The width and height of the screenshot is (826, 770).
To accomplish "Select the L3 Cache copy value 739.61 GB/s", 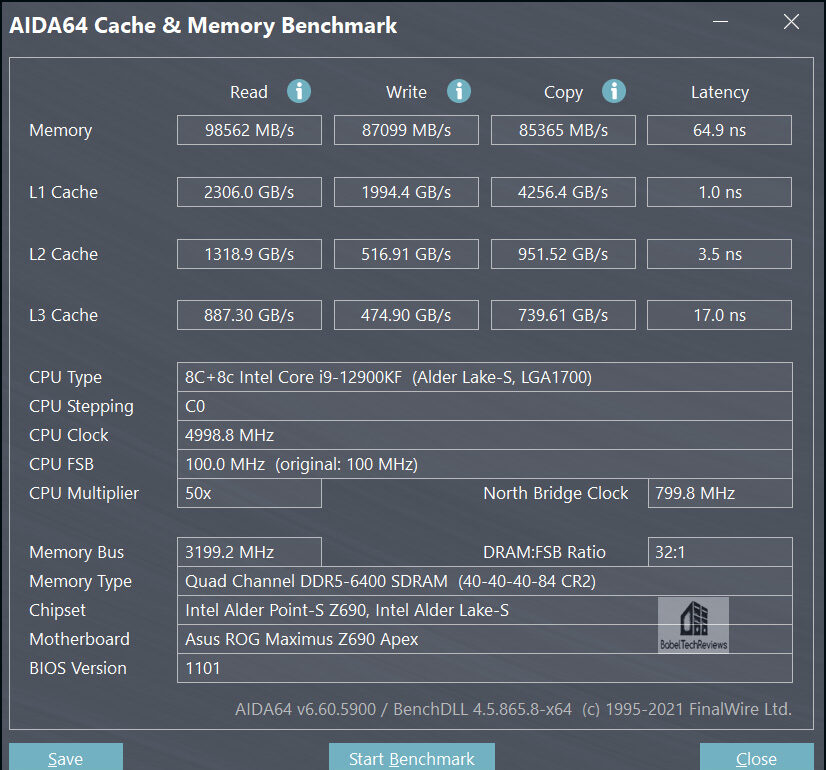I will [563, 315].
